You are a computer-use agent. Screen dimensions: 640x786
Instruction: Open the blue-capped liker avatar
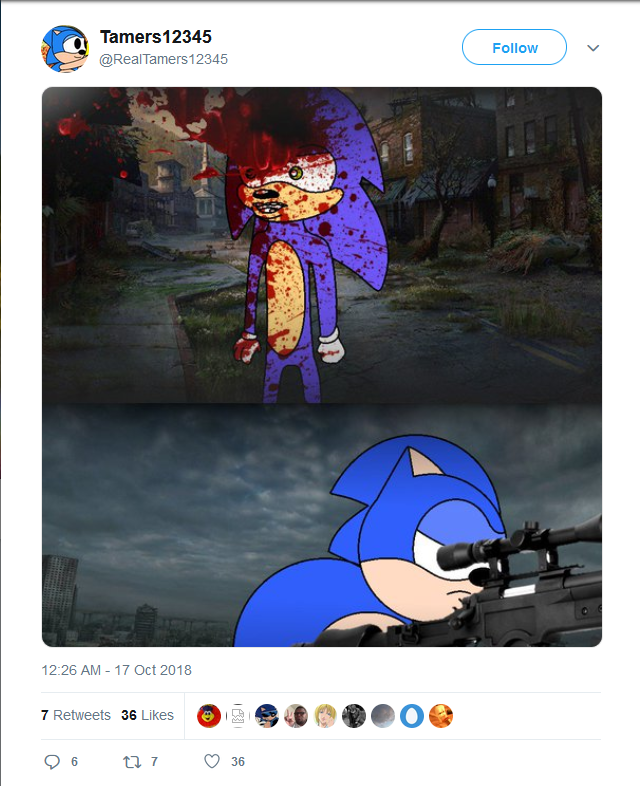point(267,715)
